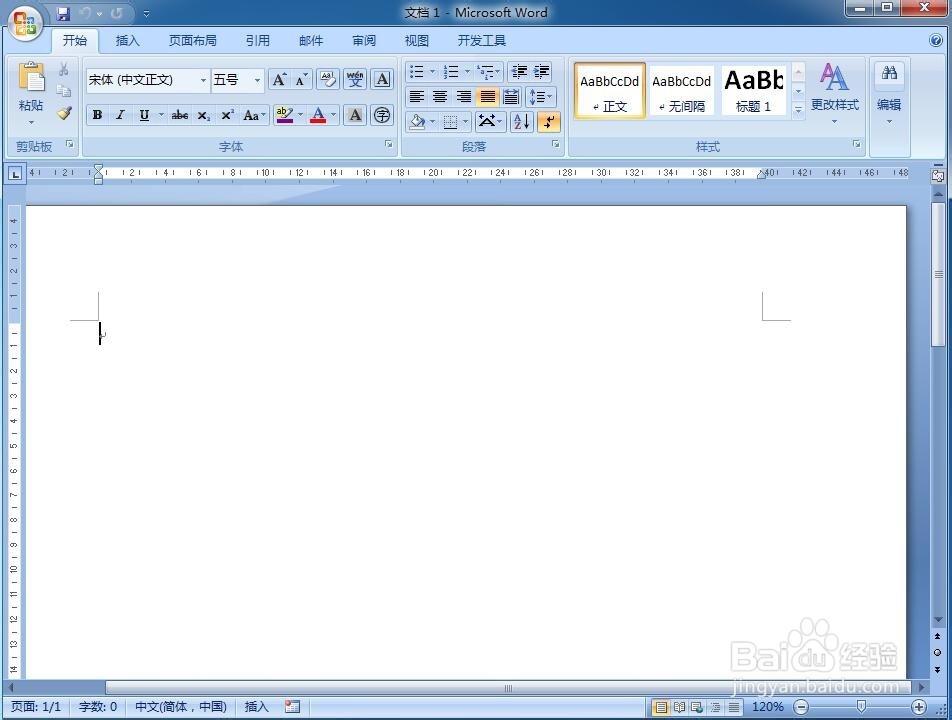Image resolution: width=952 pixels, height=720 pixels.
Task: Apply the 标题 1 style
Action: pos(754,90)
